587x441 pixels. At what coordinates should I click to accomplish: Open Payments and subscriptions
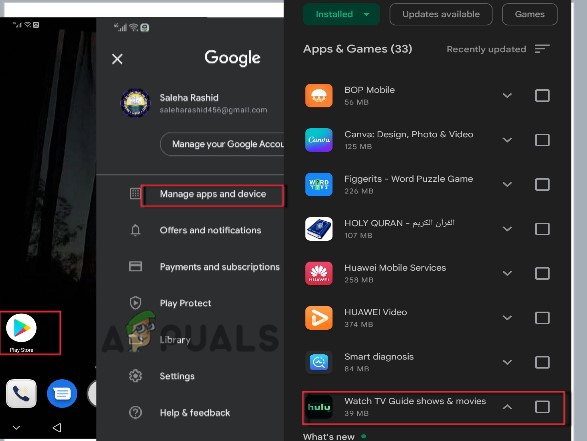(220, 267)
